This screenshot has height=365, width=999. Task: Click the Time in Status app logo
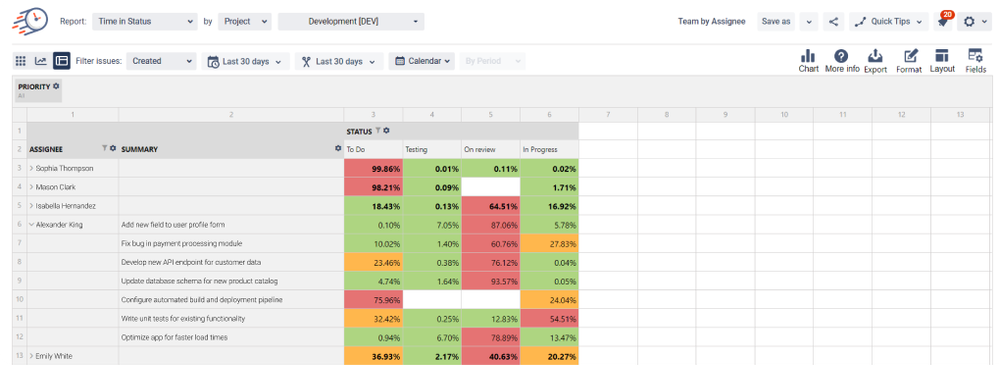pos(29,21)
